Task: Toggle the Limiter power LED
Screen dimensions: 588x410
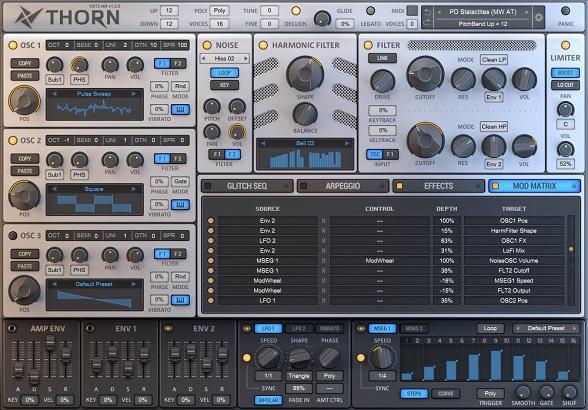Action: 565,45
